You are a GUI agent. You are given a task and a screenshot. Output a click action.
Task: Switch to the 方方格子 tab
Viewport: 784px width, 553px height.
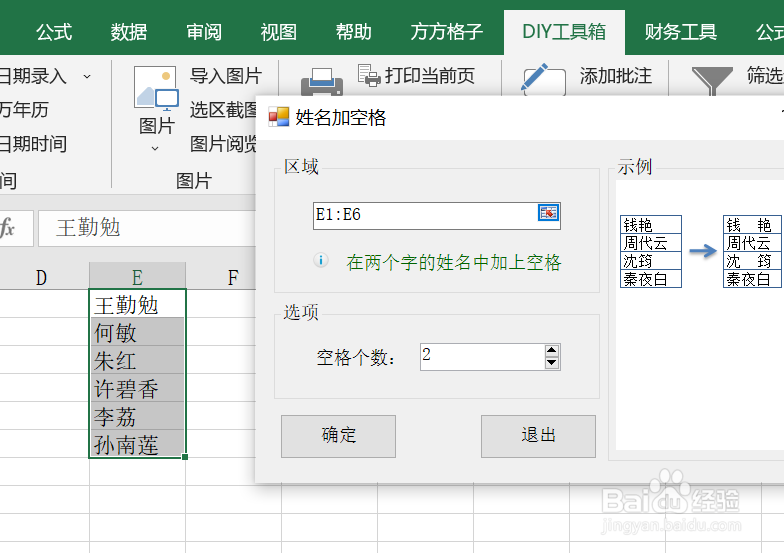point(446,32)
